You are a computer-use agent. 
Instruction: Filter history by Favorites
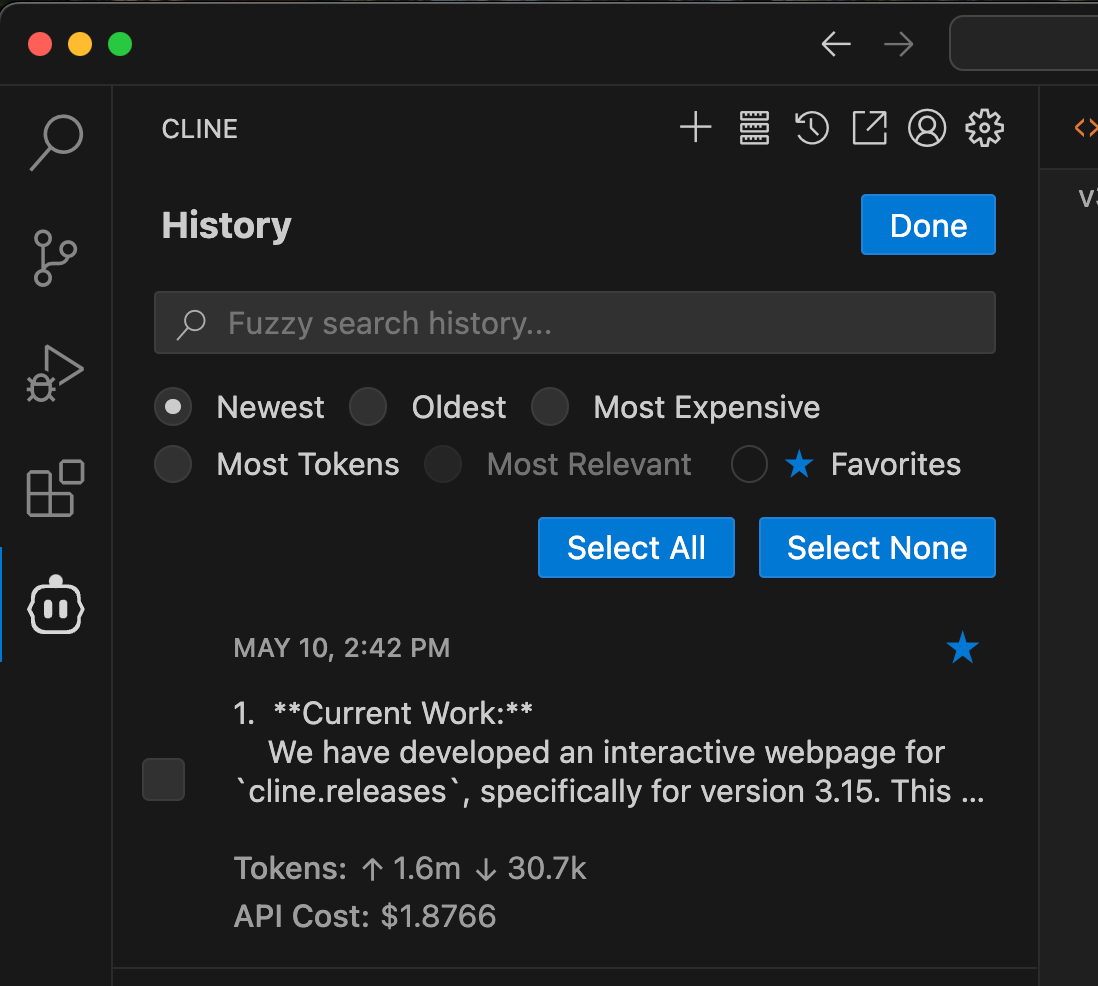750,464
